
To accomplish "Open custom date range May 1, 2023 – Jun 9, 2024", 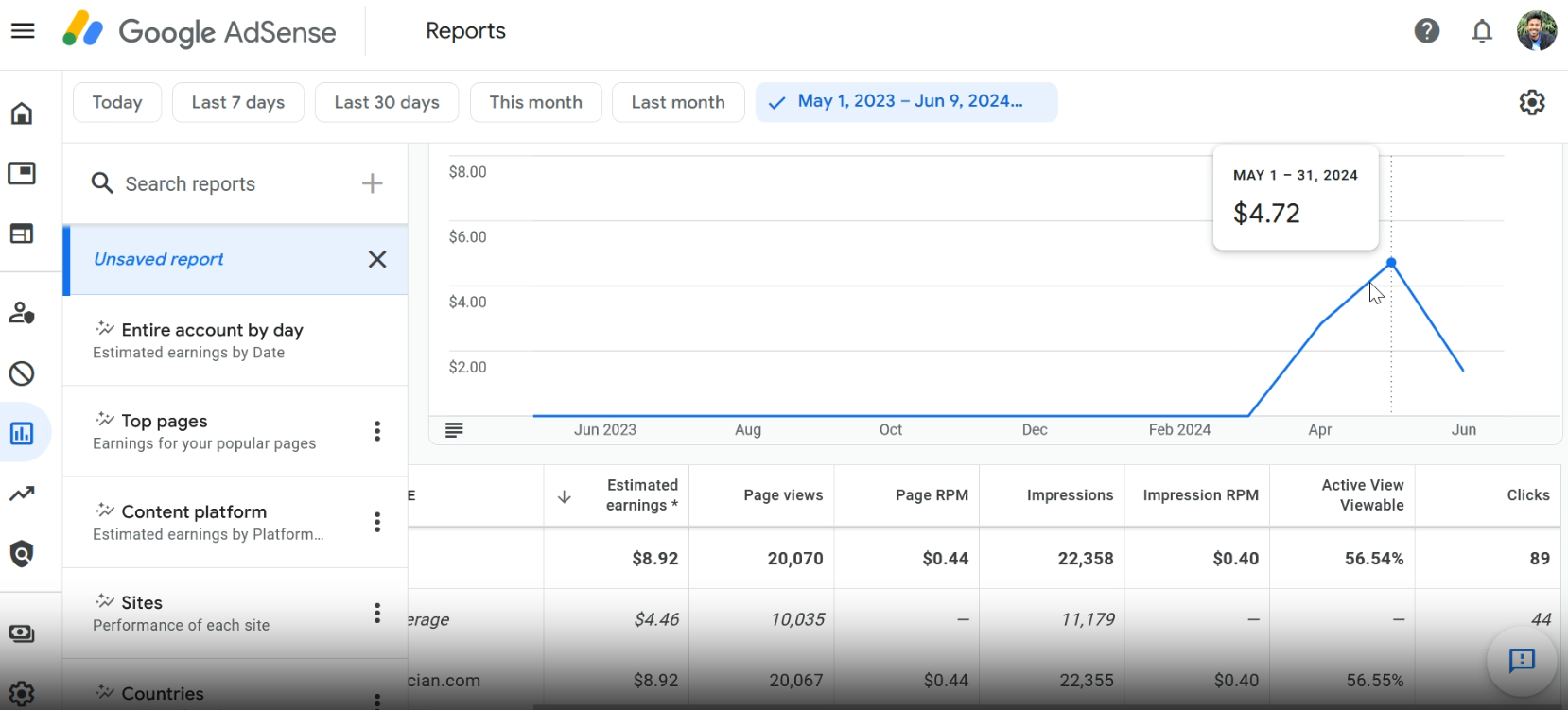I will click(x=906, y=102).
